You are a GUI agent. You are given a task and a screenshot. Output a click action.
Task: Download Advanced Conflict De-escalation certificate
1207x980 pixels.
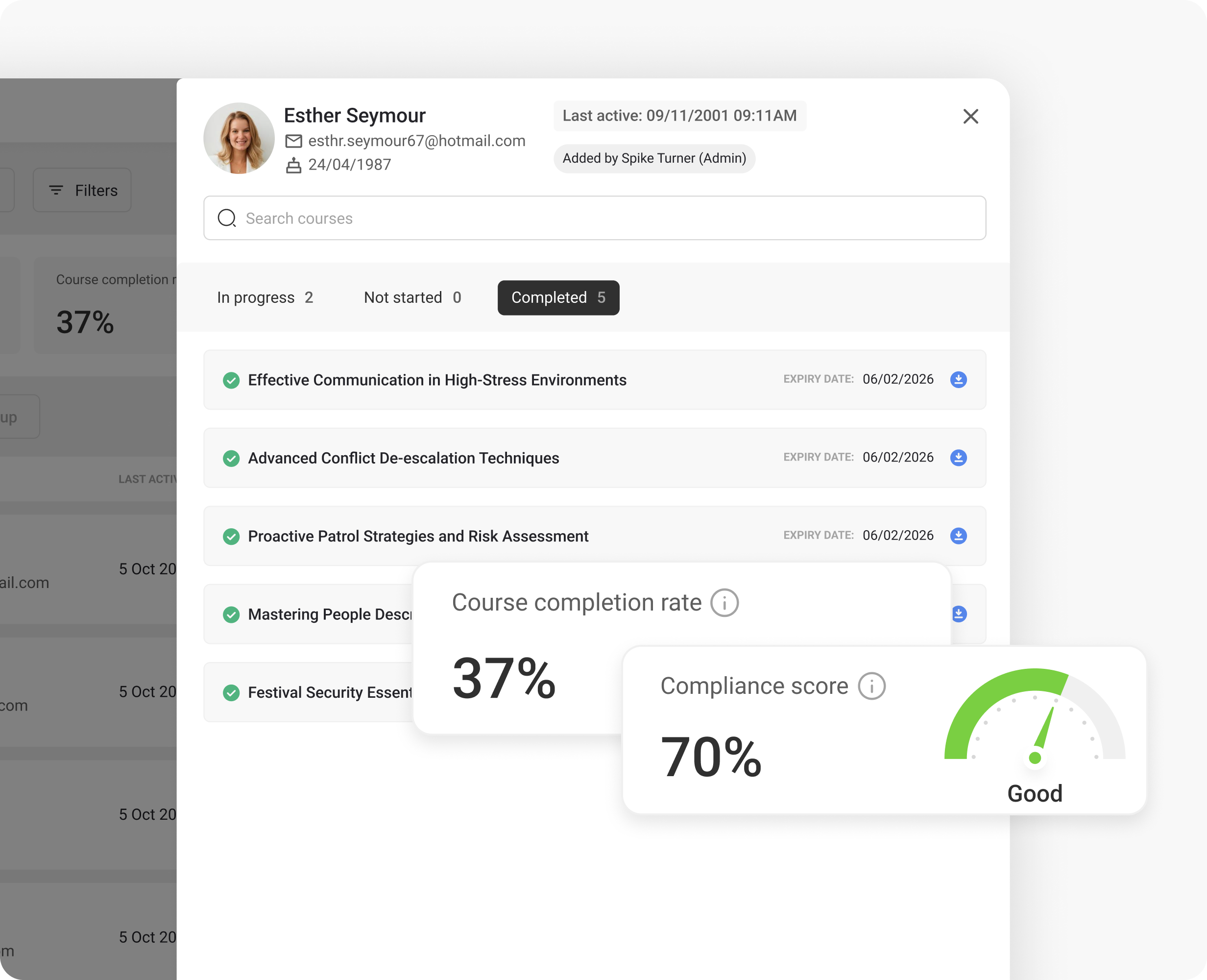coord(958,457)
